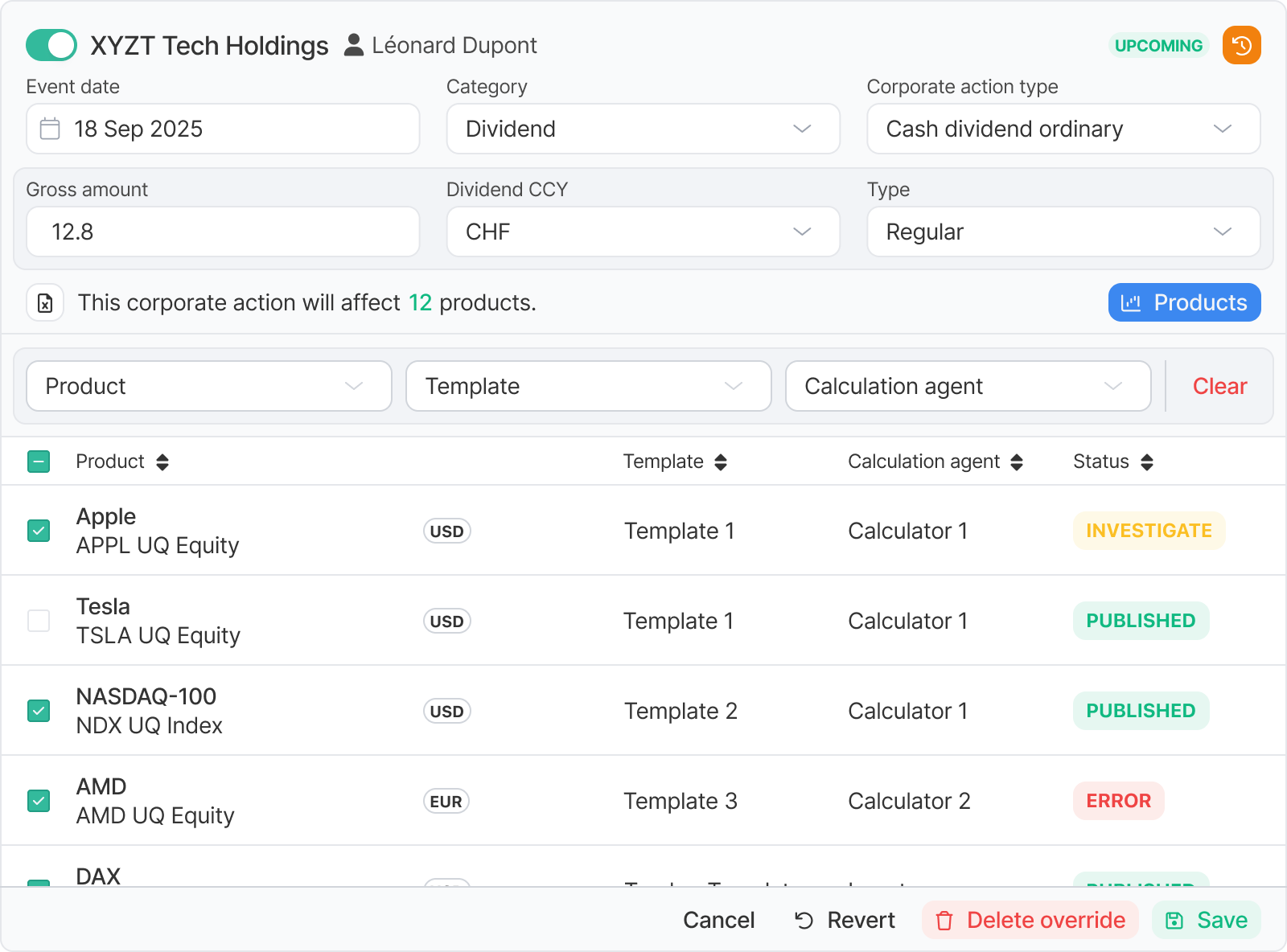Viewport: 1287px width, 952px height.
Task: Expand the Dividend CCY dropdown
Action: (x=643, y=232)
